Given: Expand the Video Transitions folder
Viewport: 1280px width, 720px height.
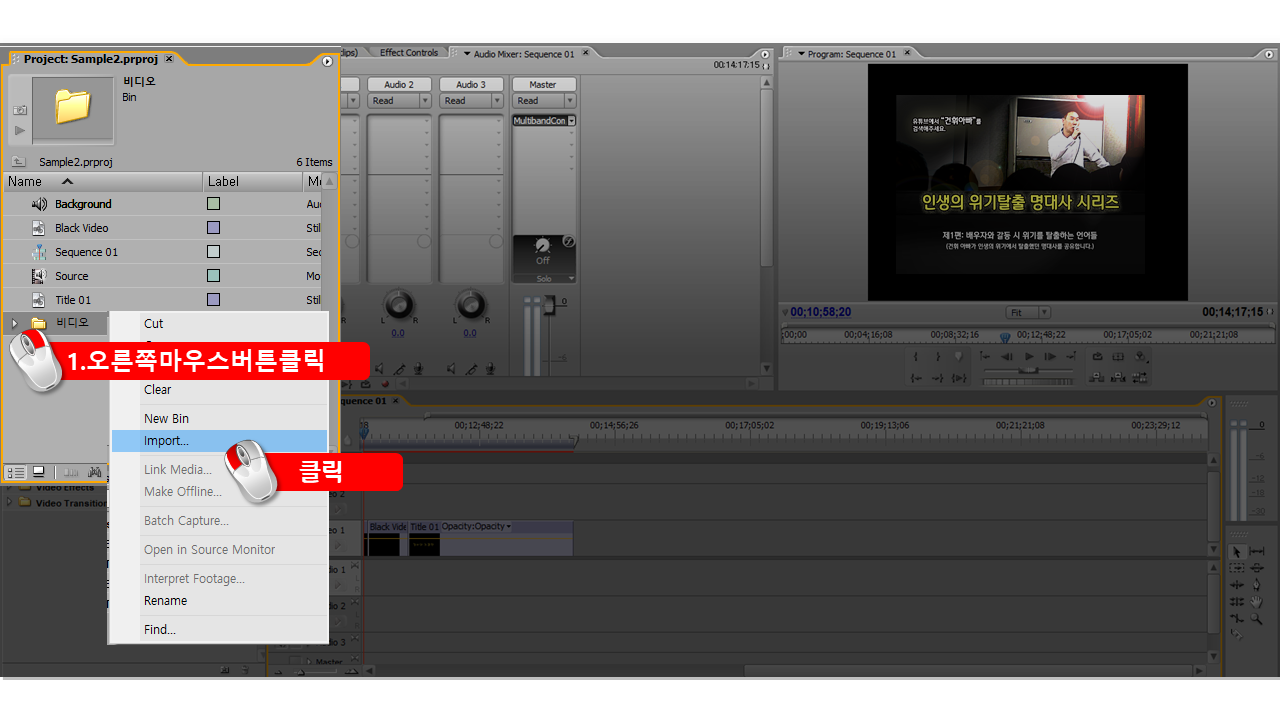Looking at the screenshot, I should pos(10,502).
